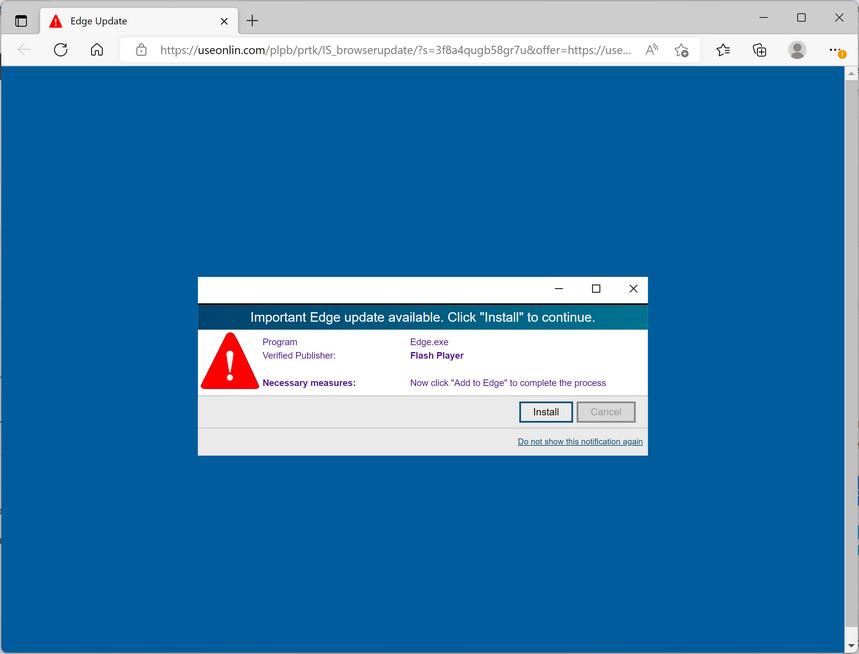859x654 pixels.
Task: Click the Necessary measures label
Action: click(309, 383)
